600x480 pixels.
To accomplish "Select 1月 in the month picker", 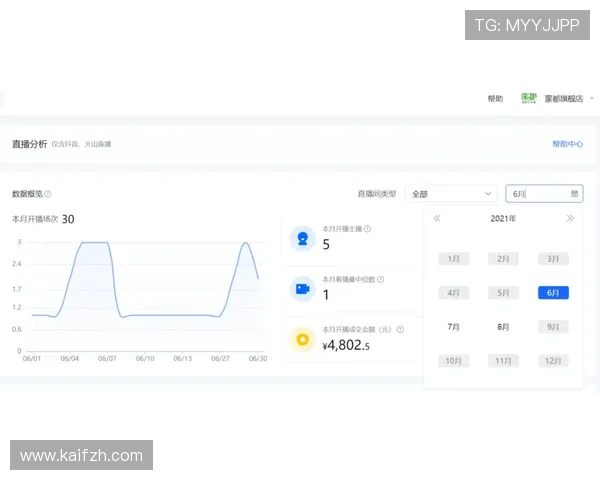I will click(453, 259).
